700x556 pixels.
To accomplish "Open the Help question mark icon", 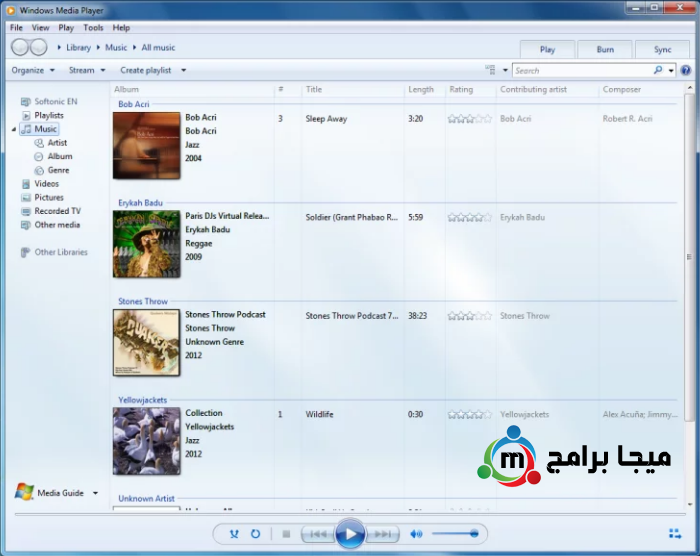I will point(686,70).
